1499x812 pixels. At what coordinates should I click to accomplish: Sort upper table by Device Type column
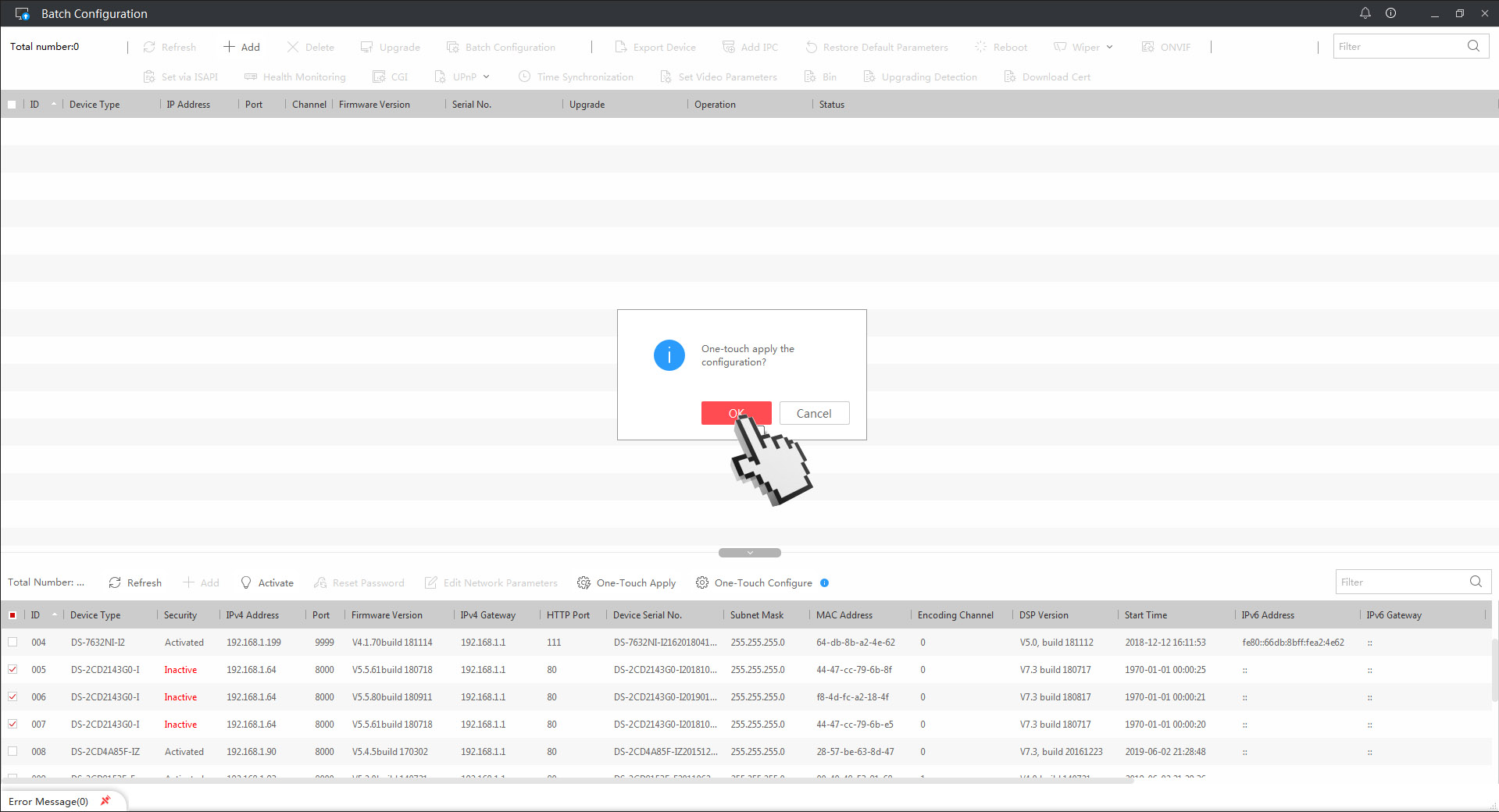[x=95, y=105]
